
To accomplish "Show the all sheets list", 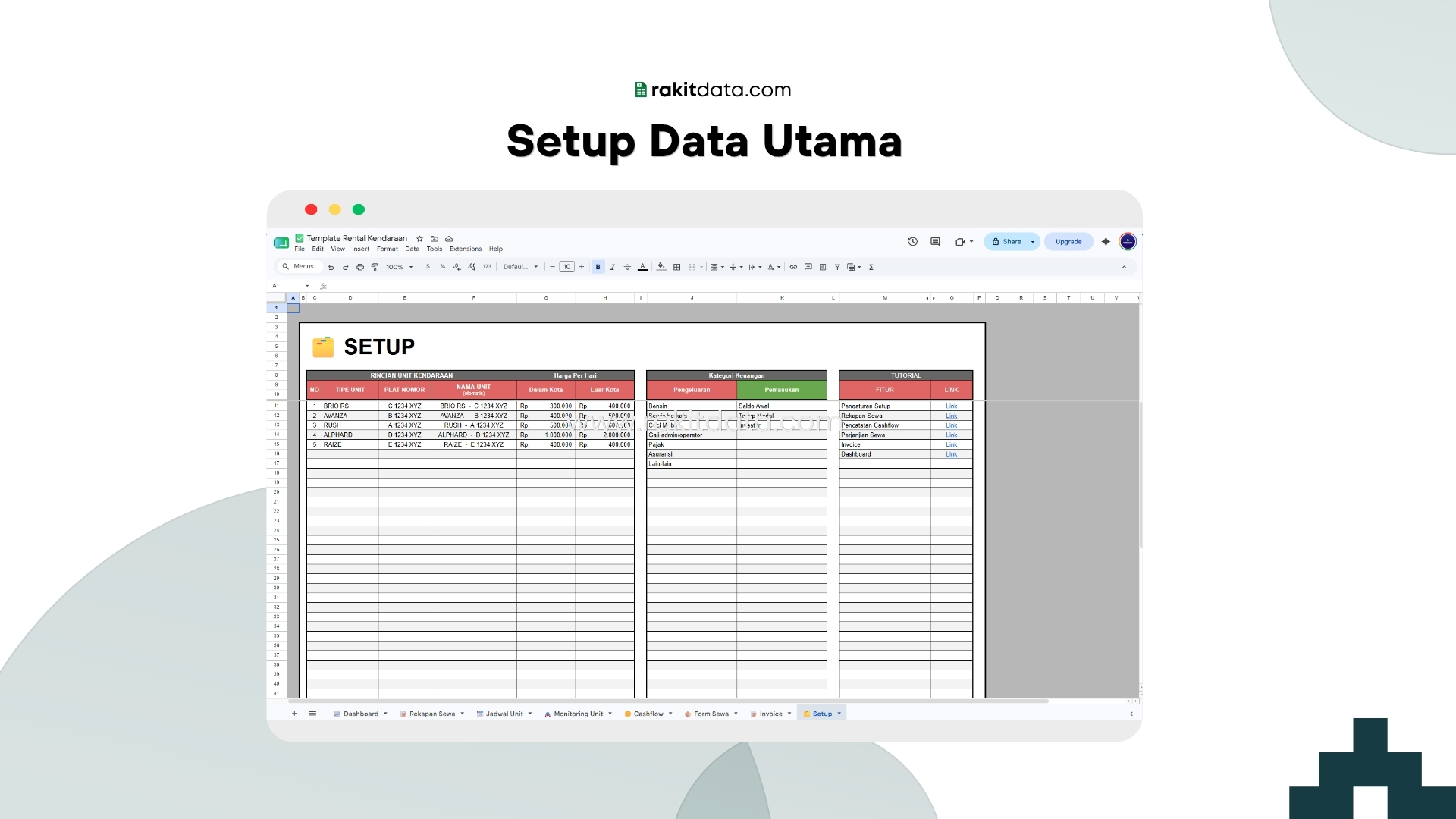I will coord(312,714).
